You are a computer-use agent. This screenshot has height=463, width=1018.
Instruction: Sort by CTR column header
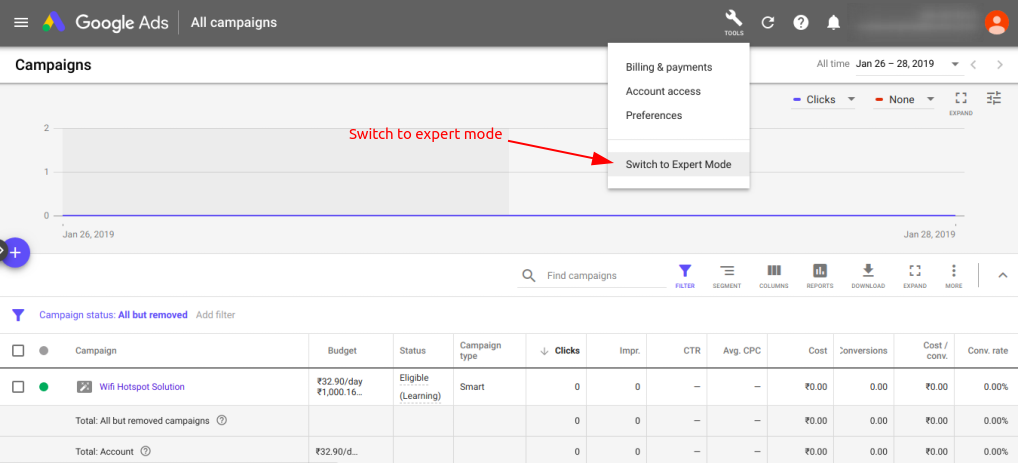[x=692, y=351]
